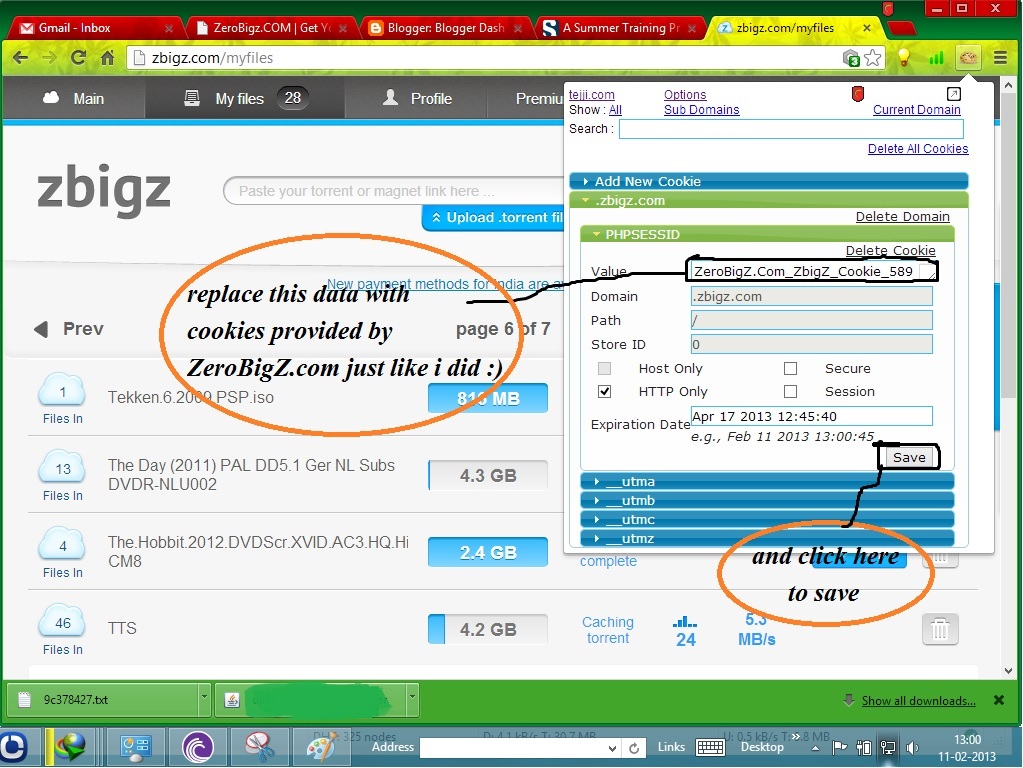
Task: Click the Hobbit 2.4 GB progress bar
Action: click(488, 553)
